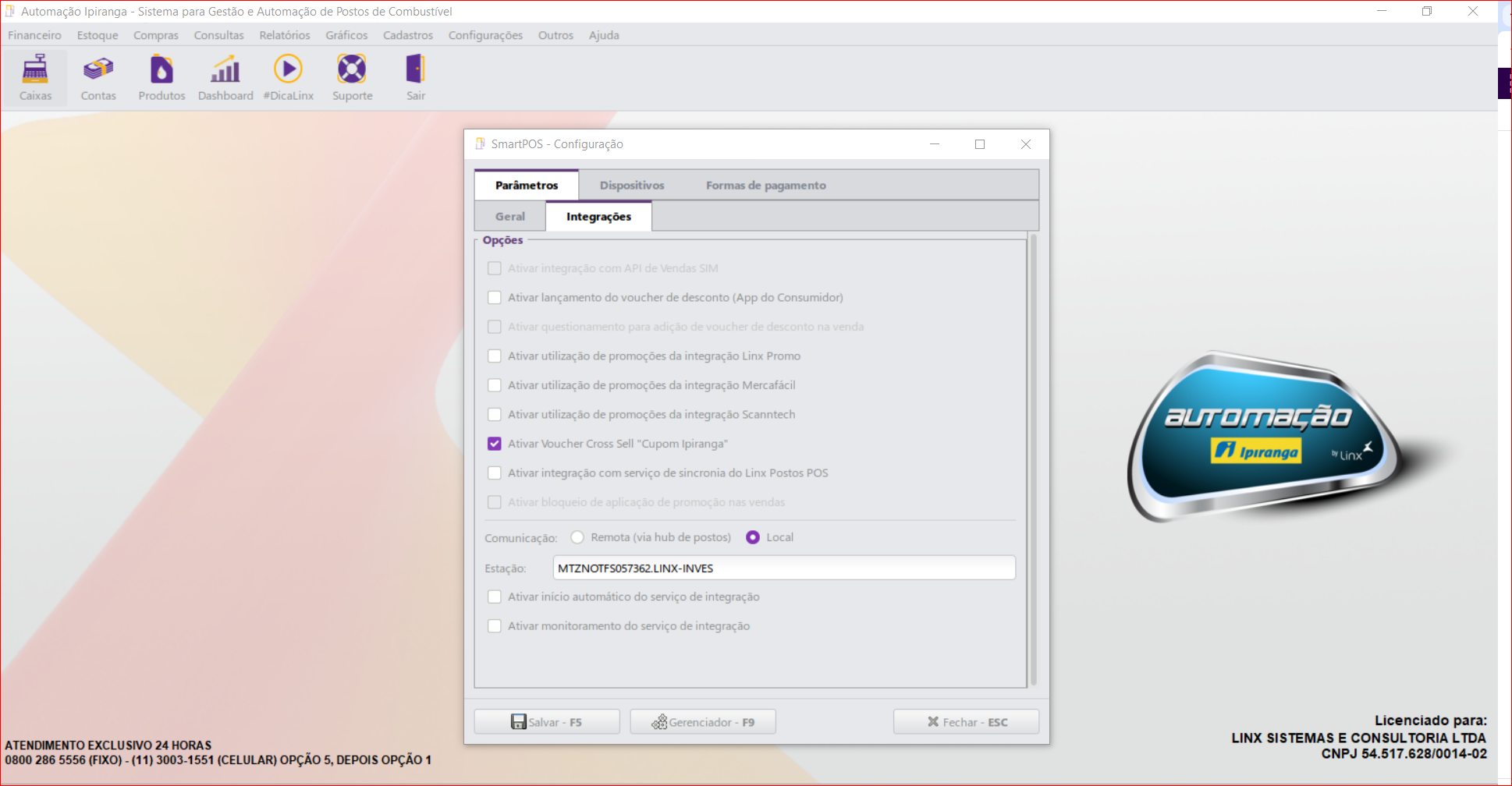This screenshot has width=1512, height=786.
Task: Open the Cadastros menu
Action: [408, 35]
